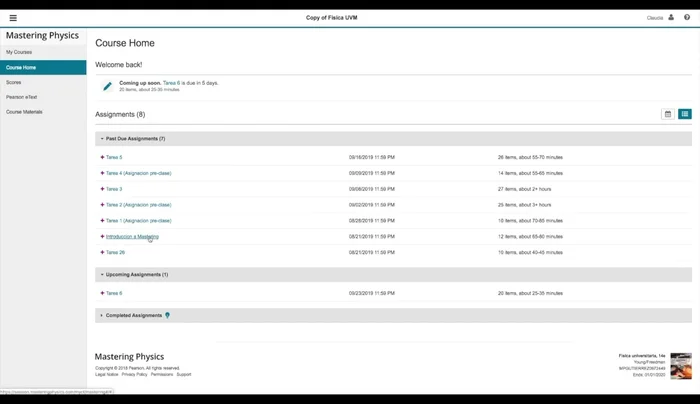Switch to calendar view of assignments
This screenshot has width=700, height=404.
pos(668,114)
